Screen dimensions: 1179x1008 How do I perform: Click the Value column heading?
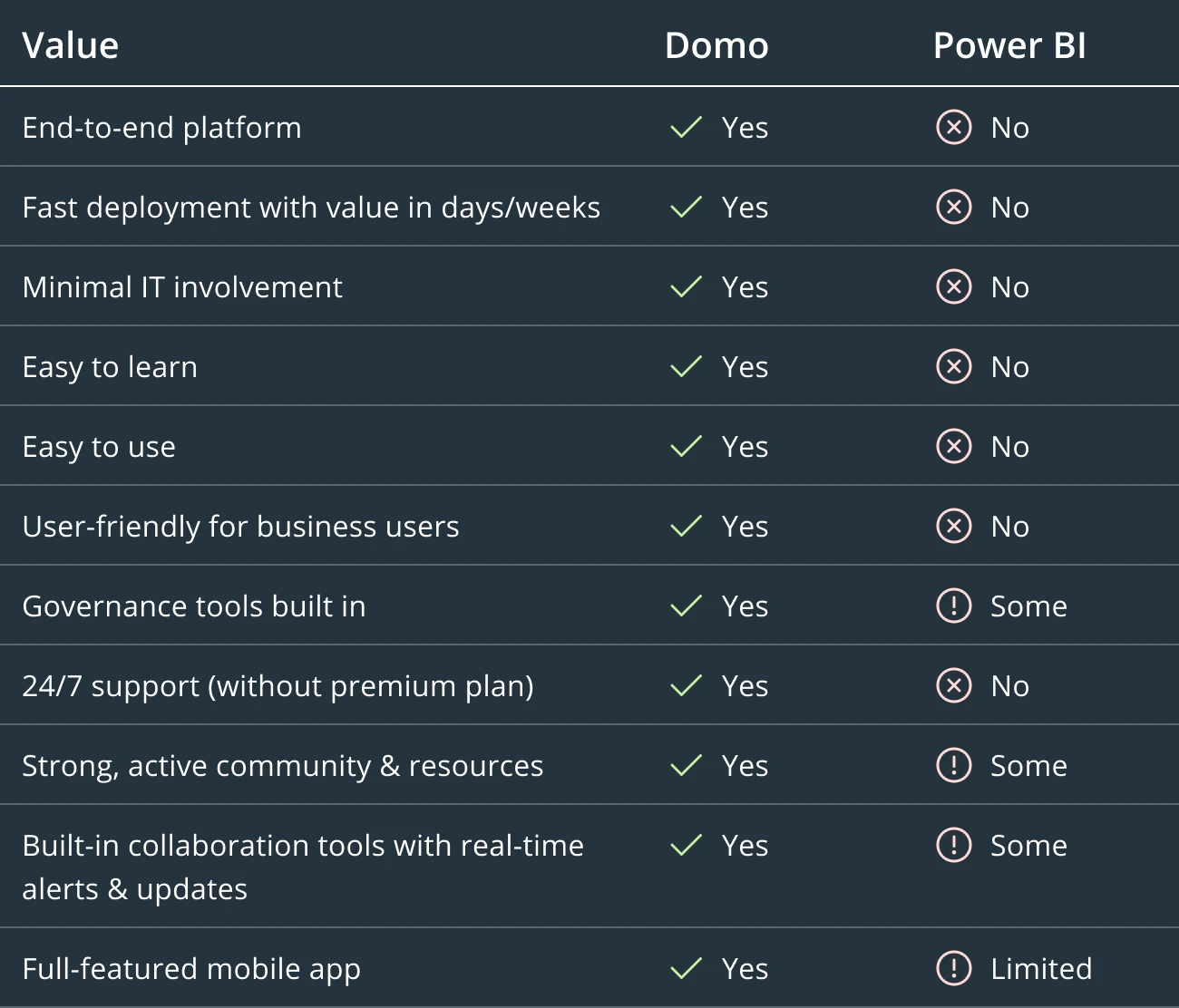pyautogui.click(x=71, y=44)
